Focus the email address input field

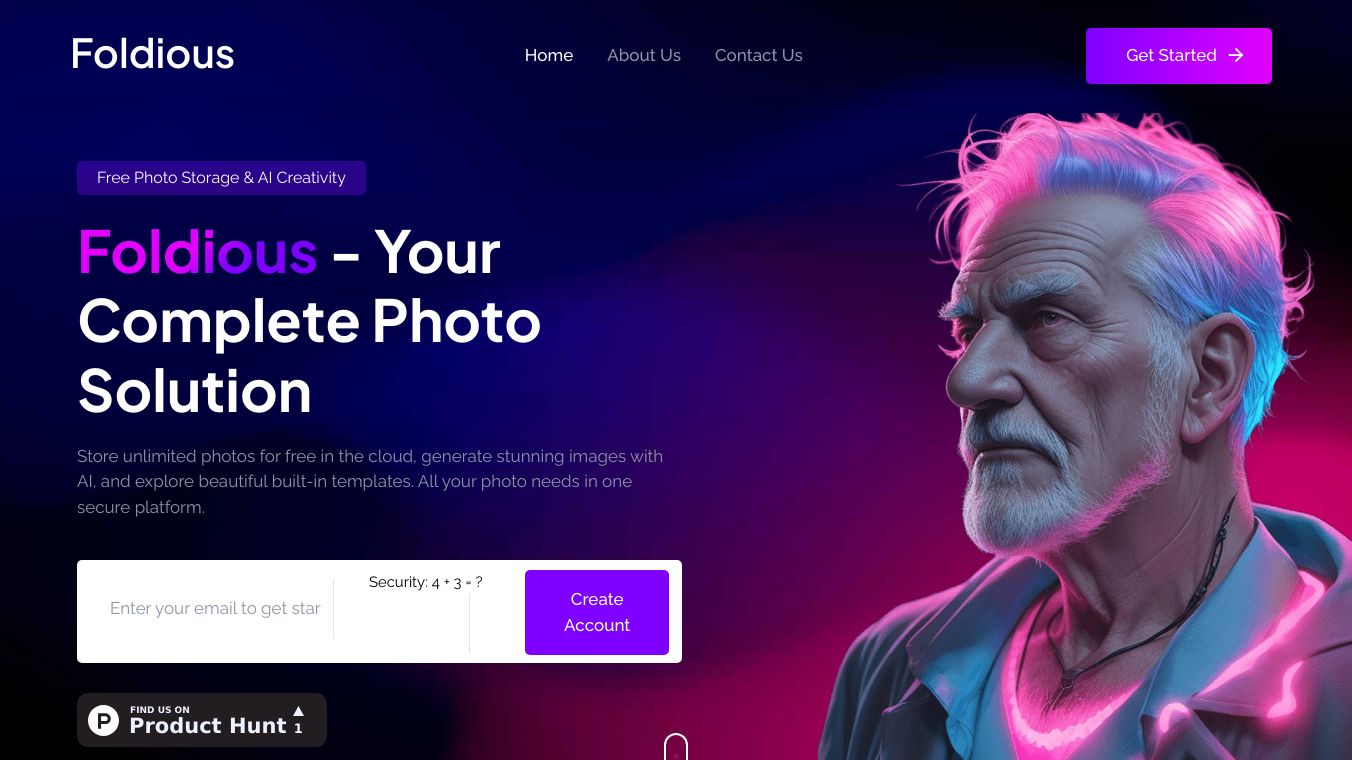[215, 608]
